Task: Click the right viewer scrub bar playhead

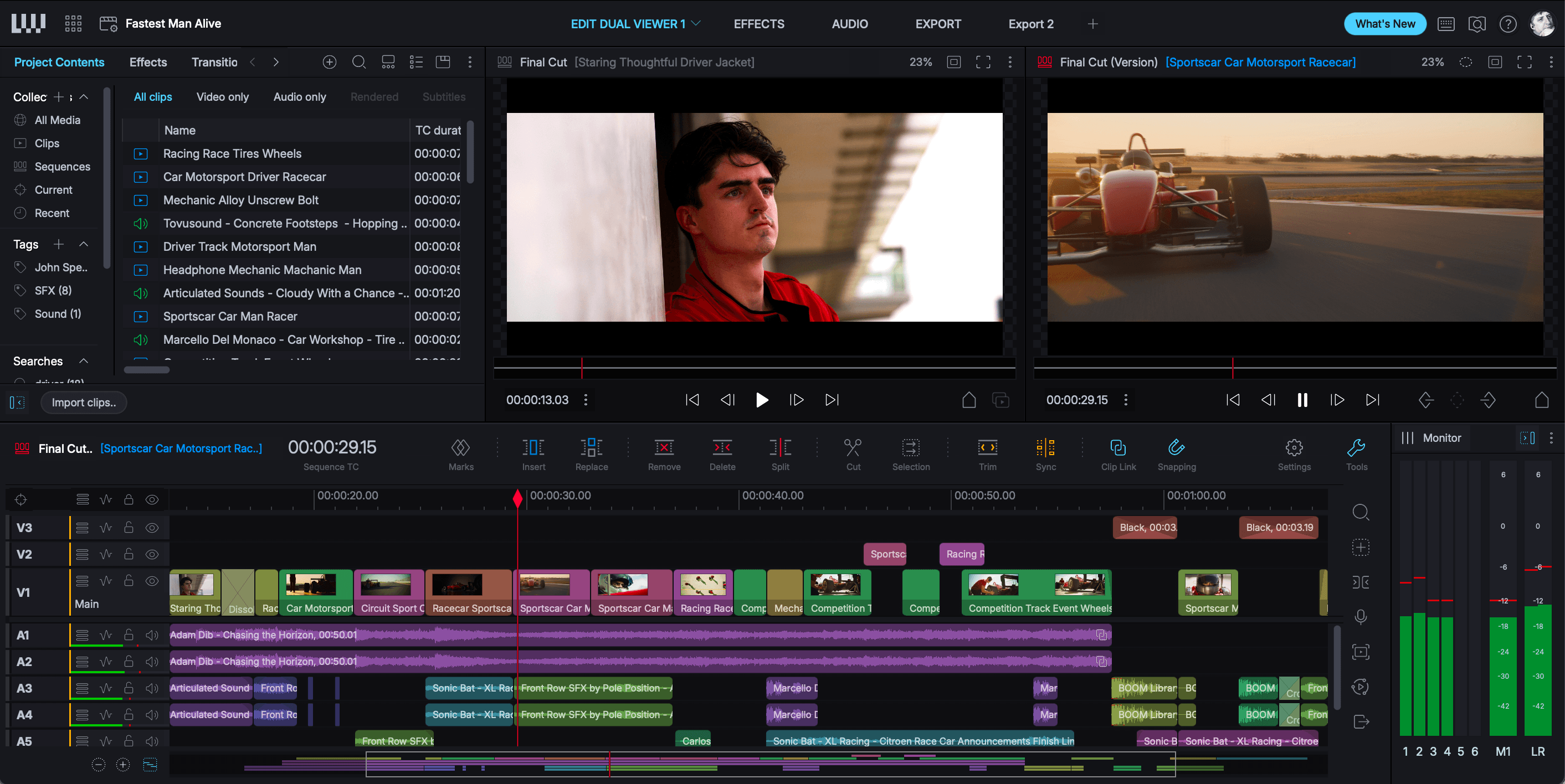Action: (x=1233, y=368)
